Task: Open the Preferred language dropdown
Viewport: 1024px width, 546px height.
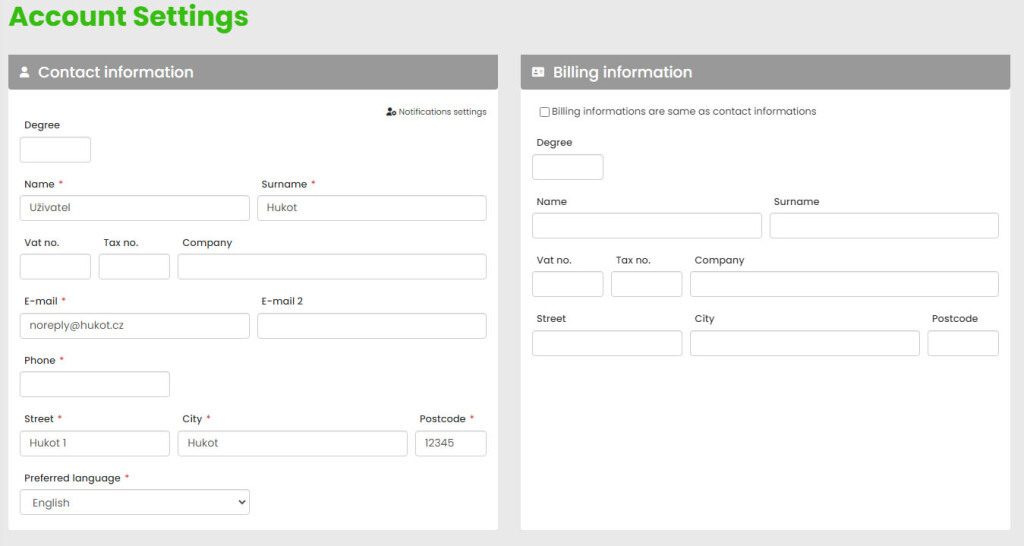Action: pos(134,502)
